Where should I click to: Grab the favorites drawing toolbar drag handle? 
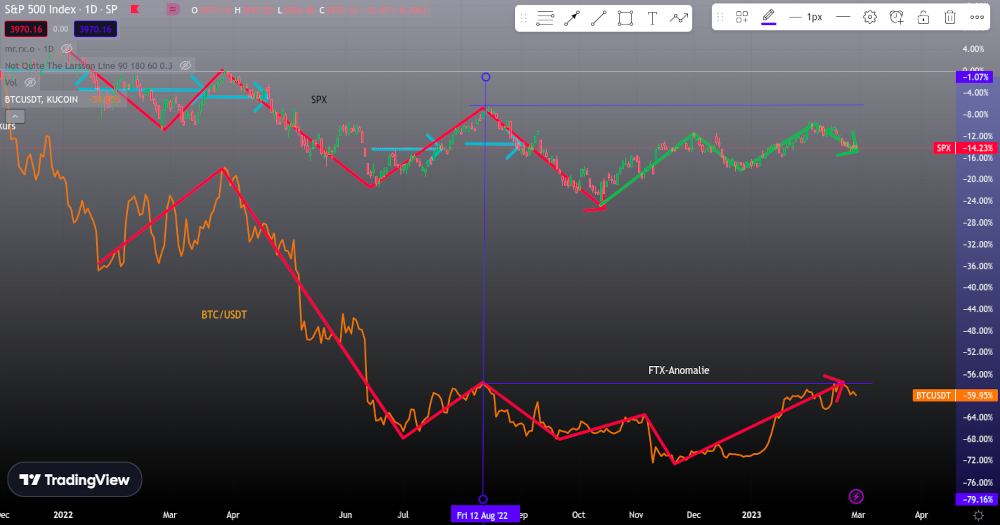(x=524, y=18)
